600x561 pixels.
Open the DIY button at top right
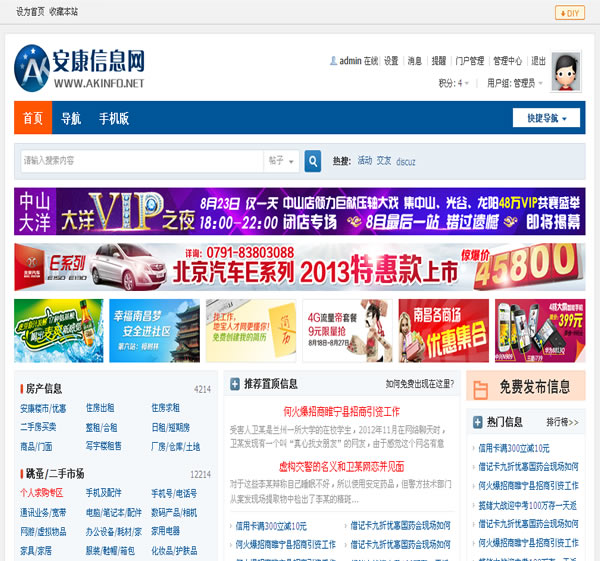point(570,13)
